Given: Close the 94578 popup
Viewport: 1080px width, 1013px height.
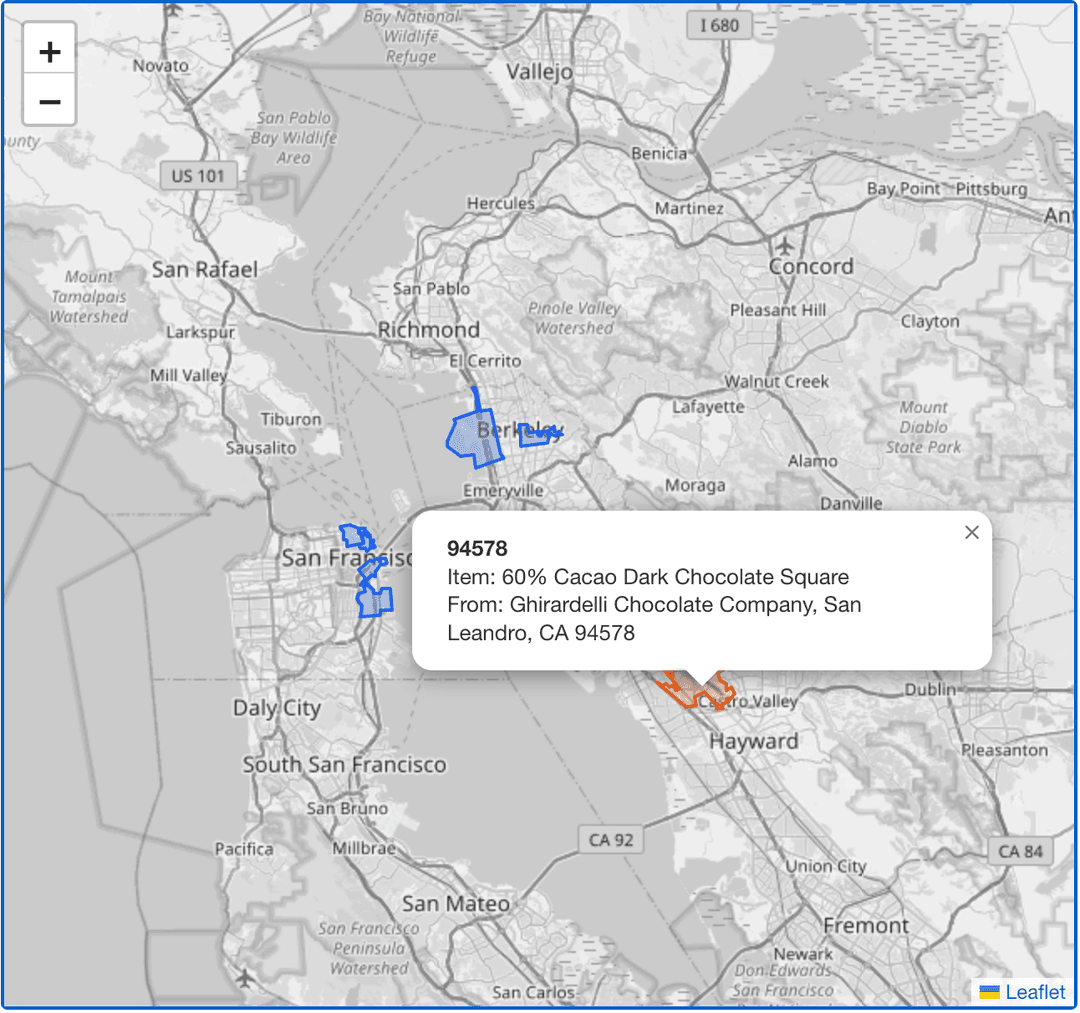Looking at the screenshot, I should (x=971, y=533).
